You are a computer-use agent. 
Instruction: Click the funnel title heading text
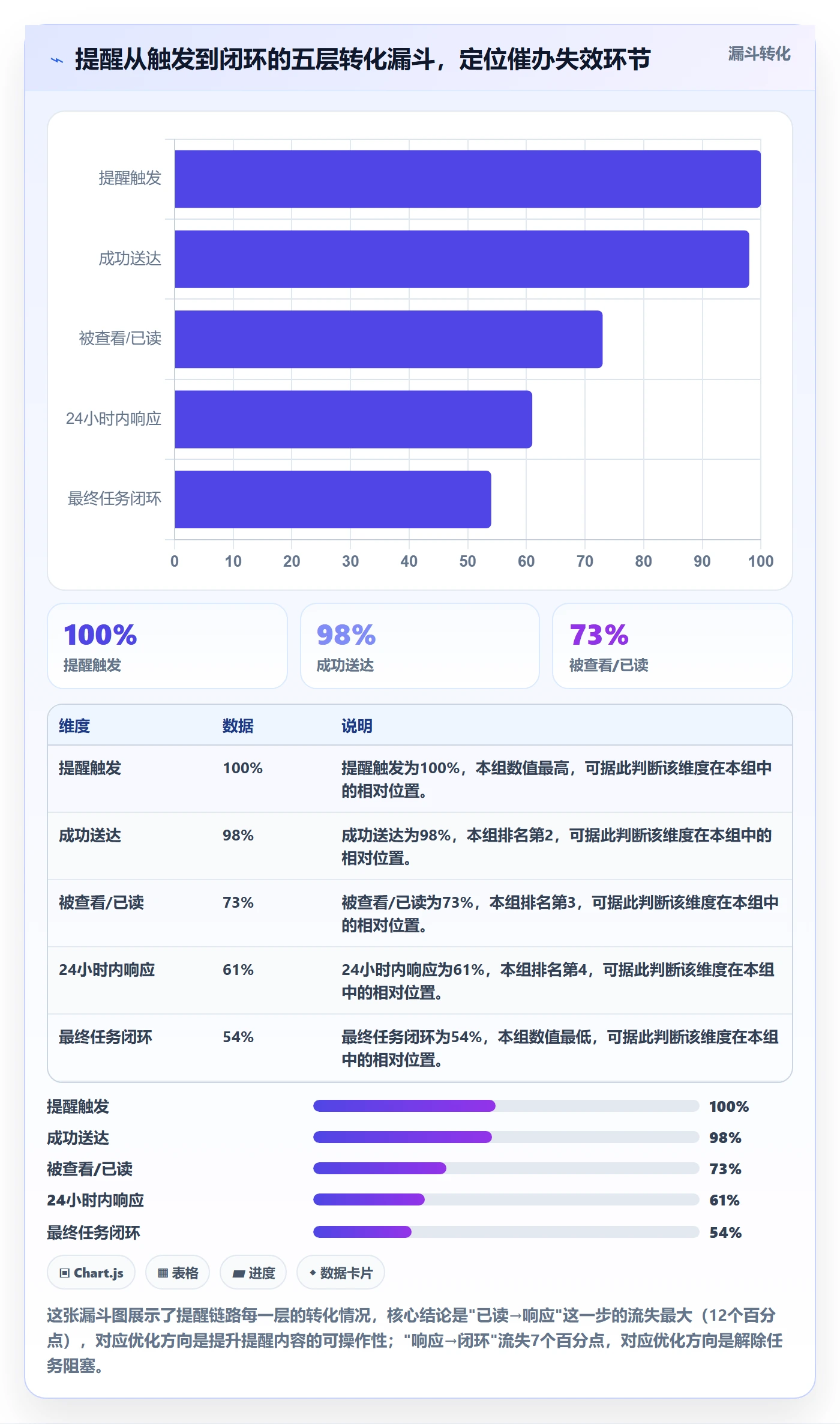pyautogui.click(x=363, y=59)
